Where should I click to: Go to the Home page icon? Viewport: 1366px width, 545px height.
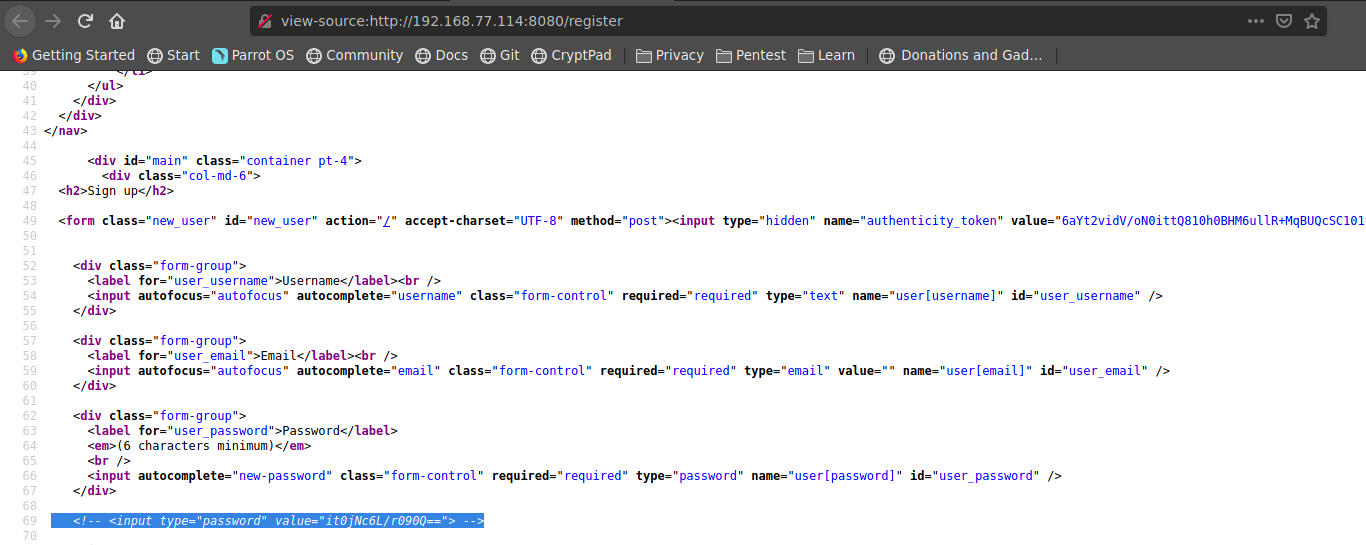(117, 20)
